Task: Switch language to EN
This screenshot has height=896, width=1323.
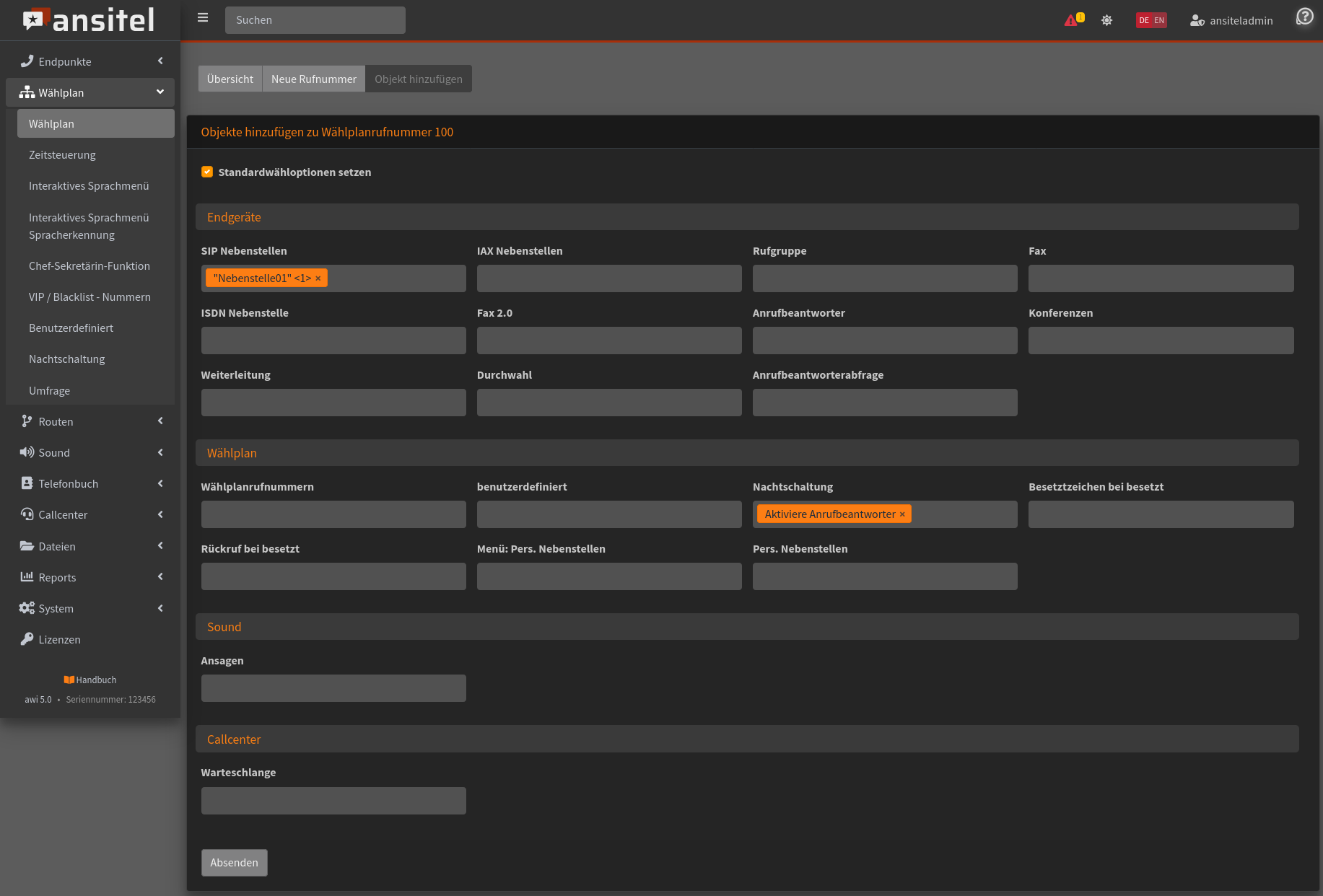Action: [1159, 20]
